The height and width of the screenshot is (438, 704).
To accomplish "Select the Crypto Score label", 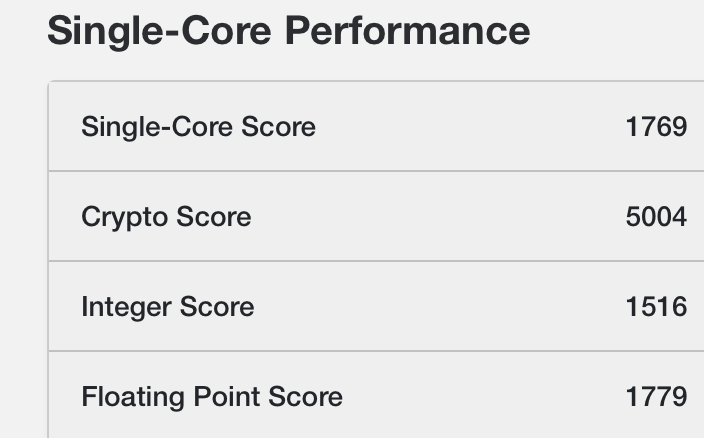I will pos(166,217).
